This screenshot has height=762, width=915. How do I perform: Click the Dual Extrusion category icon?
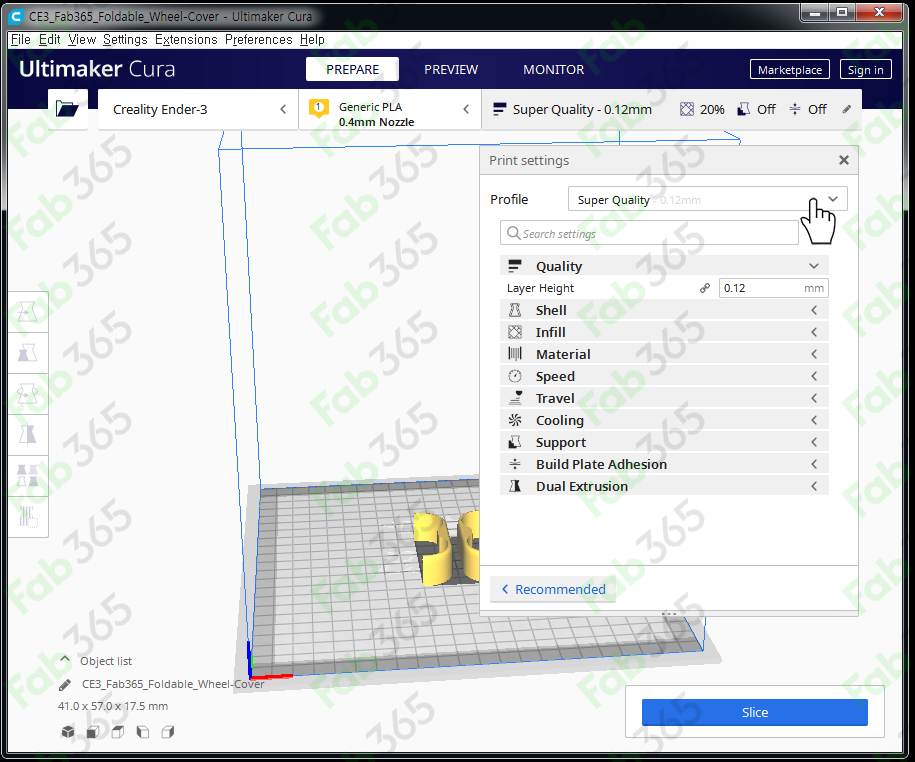tap(515, 486)
